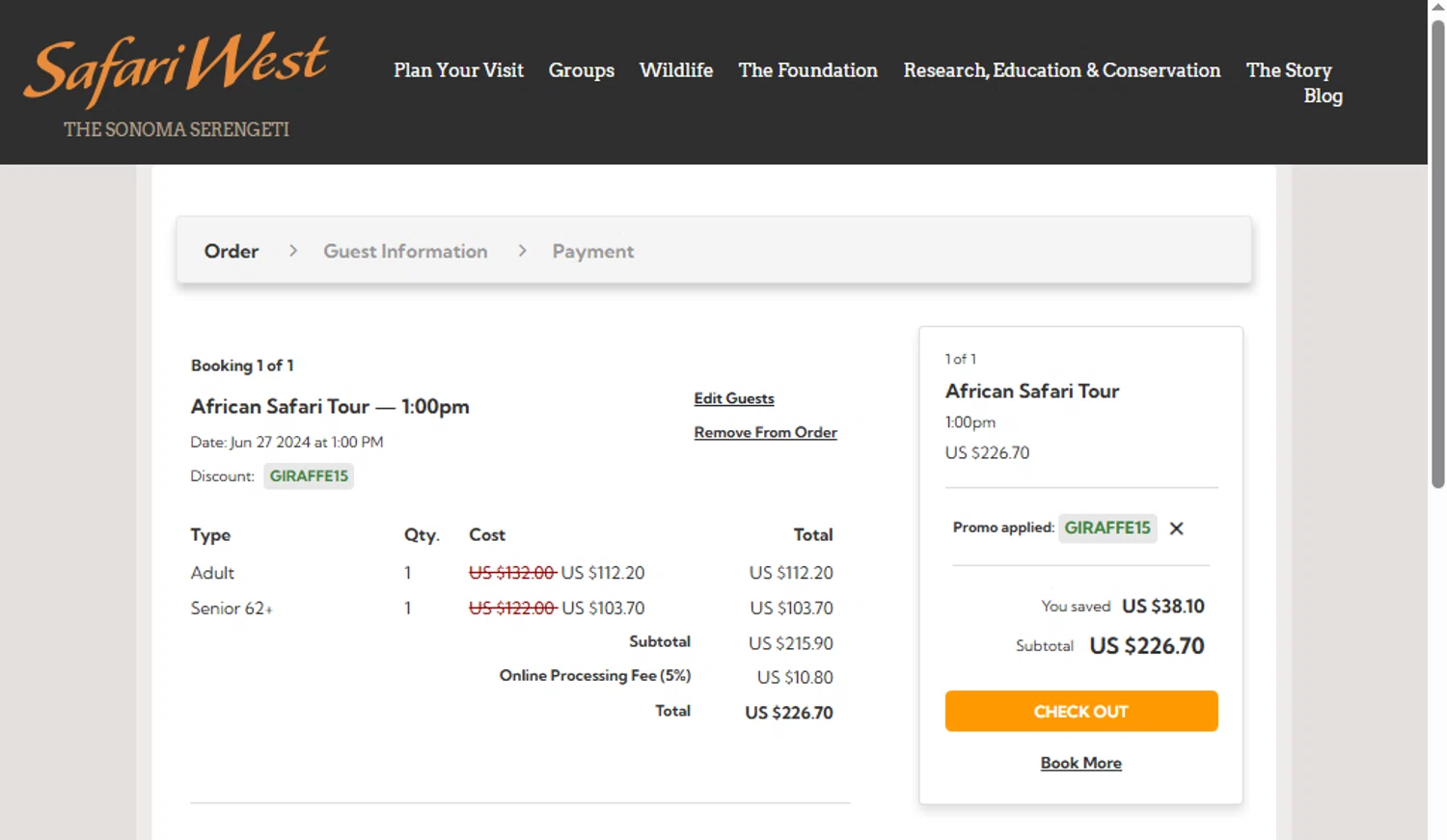This screenshot has height=840, width=1447.
Task: Open Research, Education & Conservation menu
Action: 1061,70
